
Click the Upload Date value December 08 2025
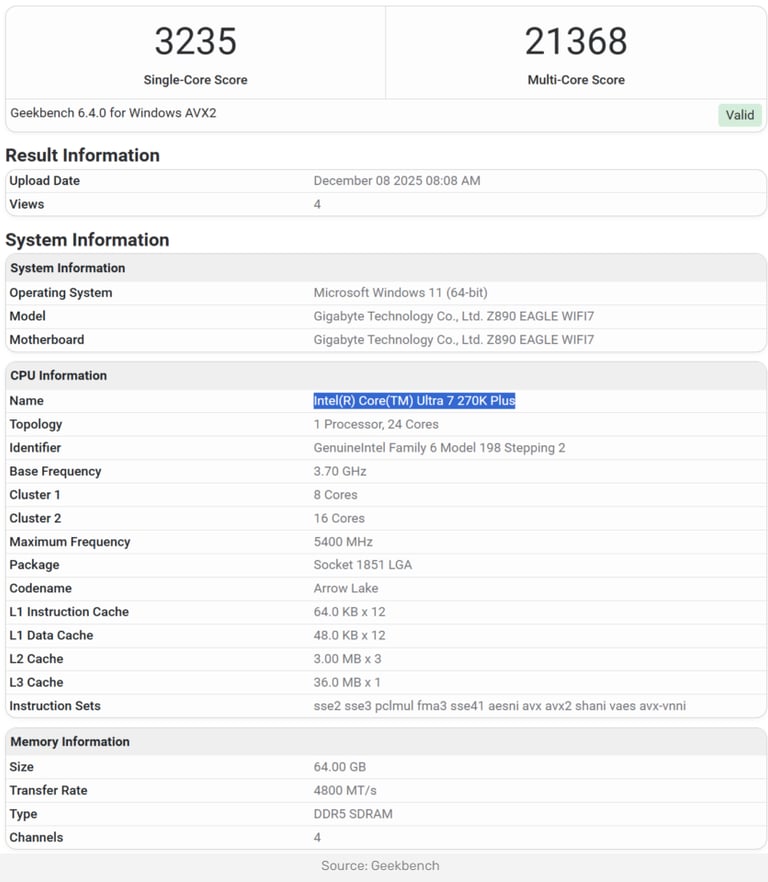(397, 181)
